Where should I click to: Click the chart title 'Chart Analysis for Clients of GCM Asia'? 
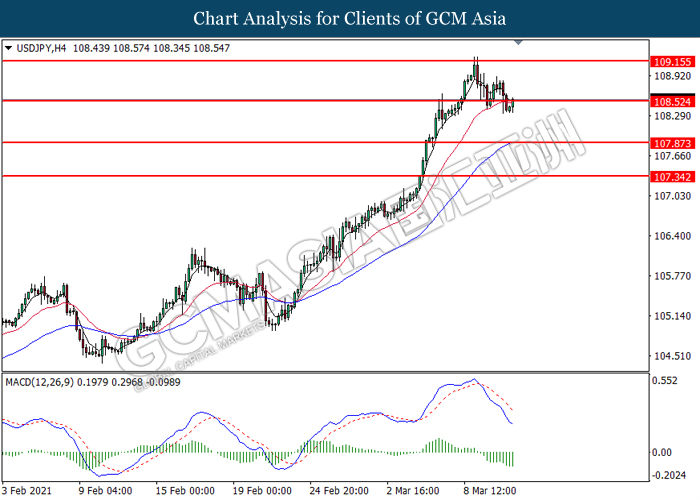click(x=350, y=18)
